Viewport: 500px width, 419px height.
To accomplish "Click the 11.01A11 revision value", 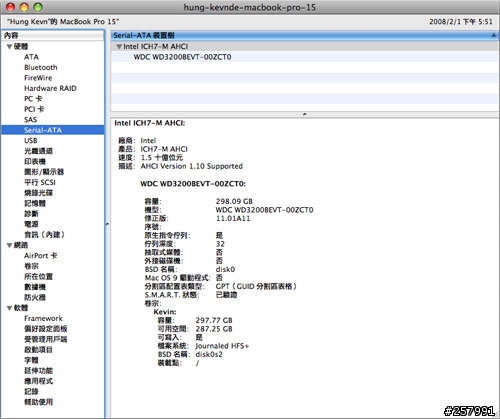I will (x=233, y=218).
